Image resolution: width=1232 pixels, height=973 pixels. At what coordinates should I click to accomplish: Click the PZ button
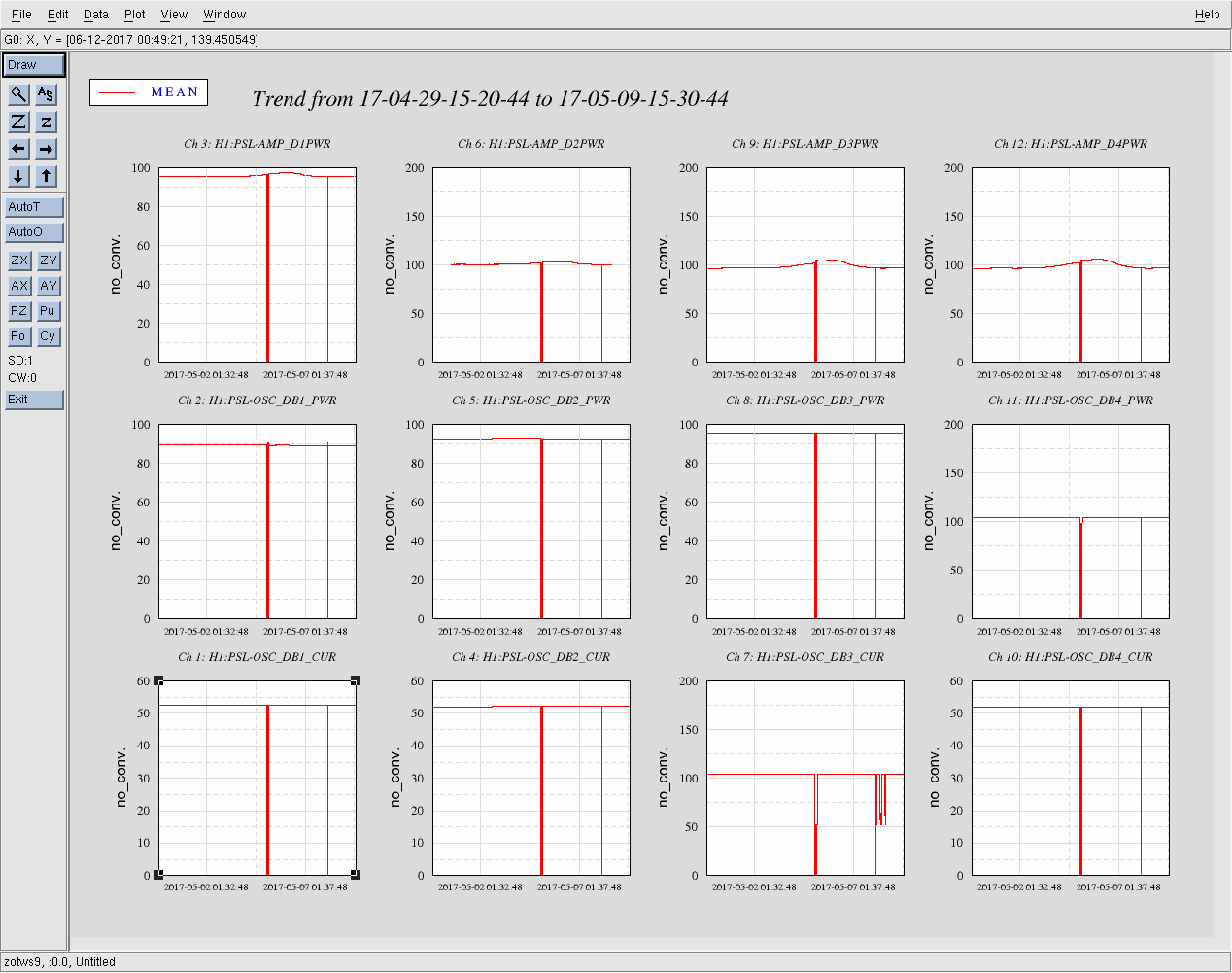(x=19, y=311)
